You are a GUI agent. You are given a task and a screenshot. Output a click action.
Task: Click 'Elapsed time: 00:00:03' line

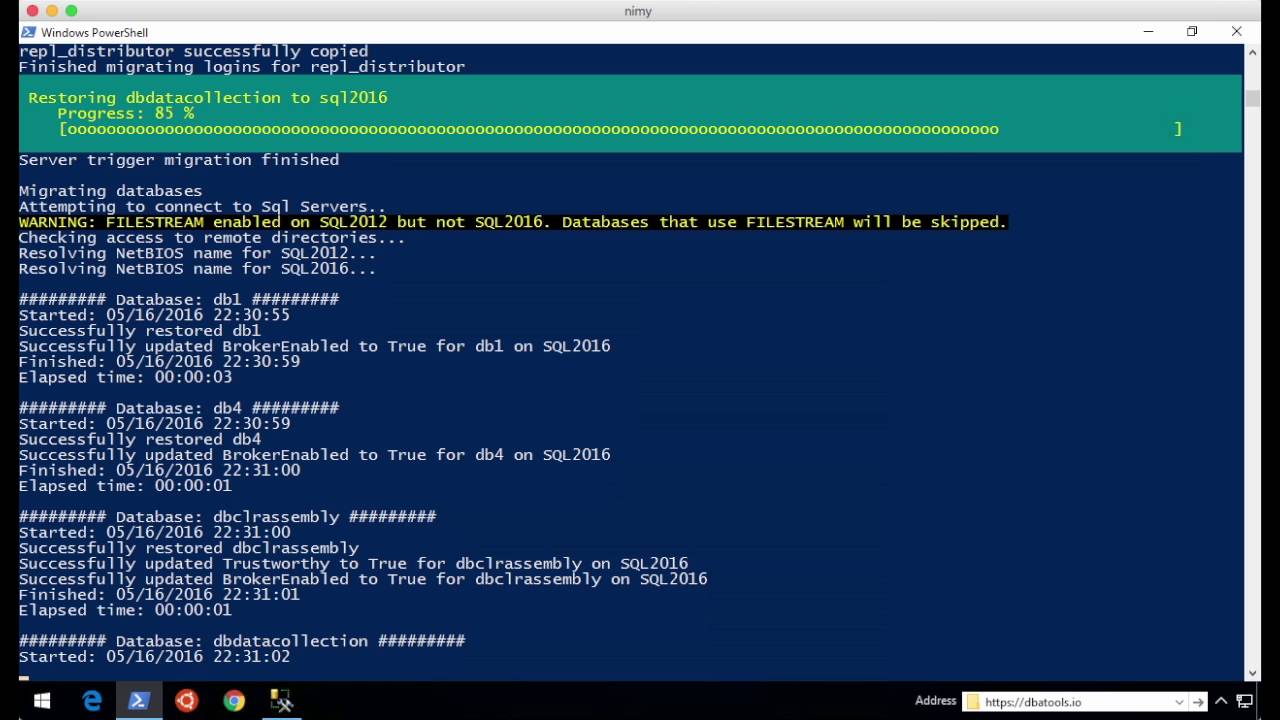pos(125,377)
